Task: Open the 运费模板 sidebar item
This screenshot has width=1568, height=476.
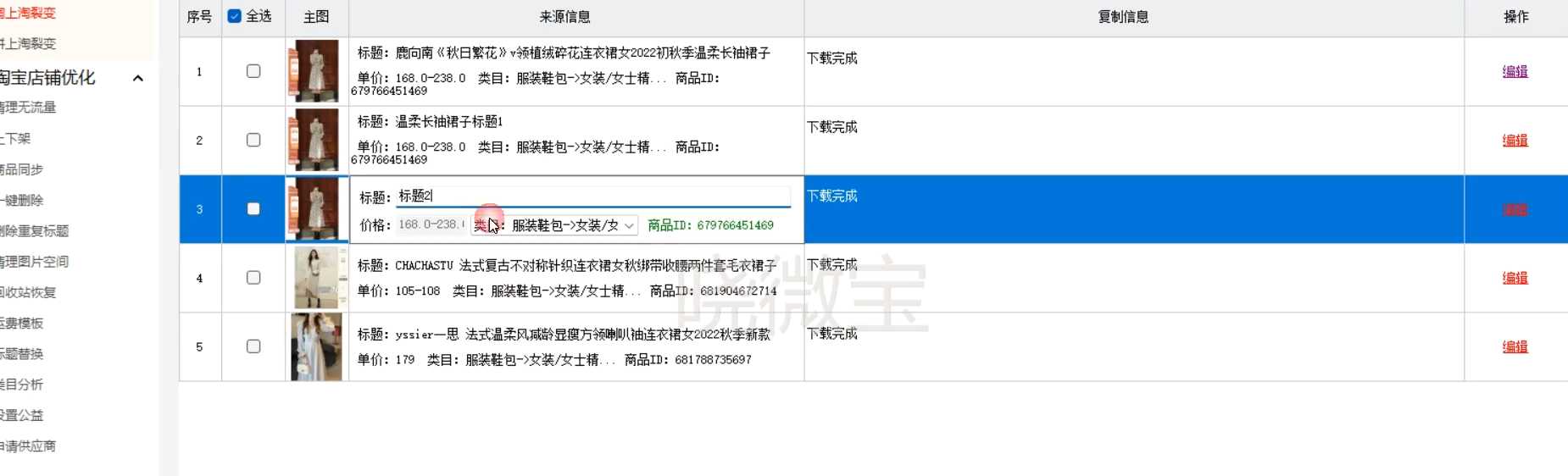Action: coord(21,323)
